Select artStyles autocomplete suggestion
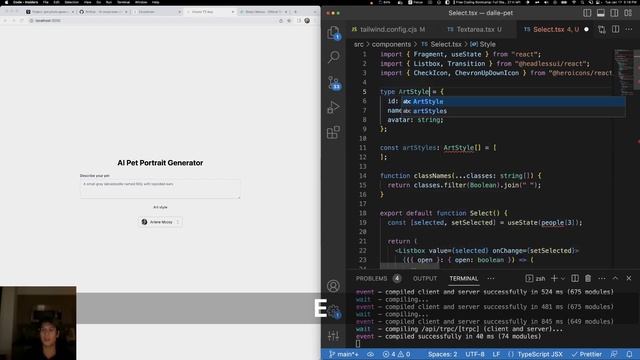The width and height of the screenshot is (640, 360). pyautogui.click(x=513, y=111)
